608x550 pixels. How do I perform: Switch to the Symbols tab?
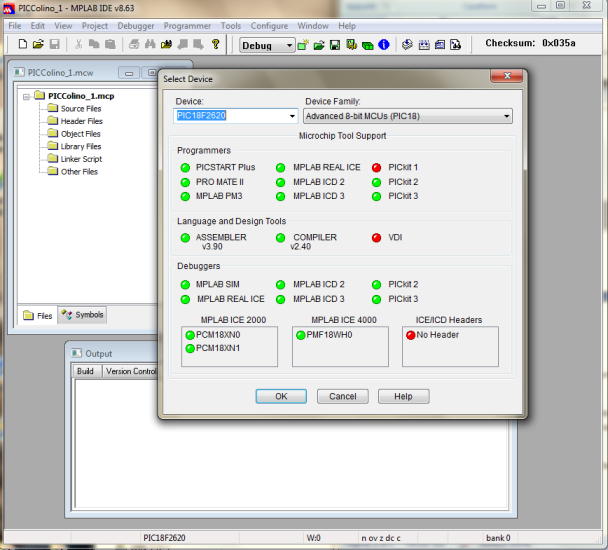click(82, 315)
